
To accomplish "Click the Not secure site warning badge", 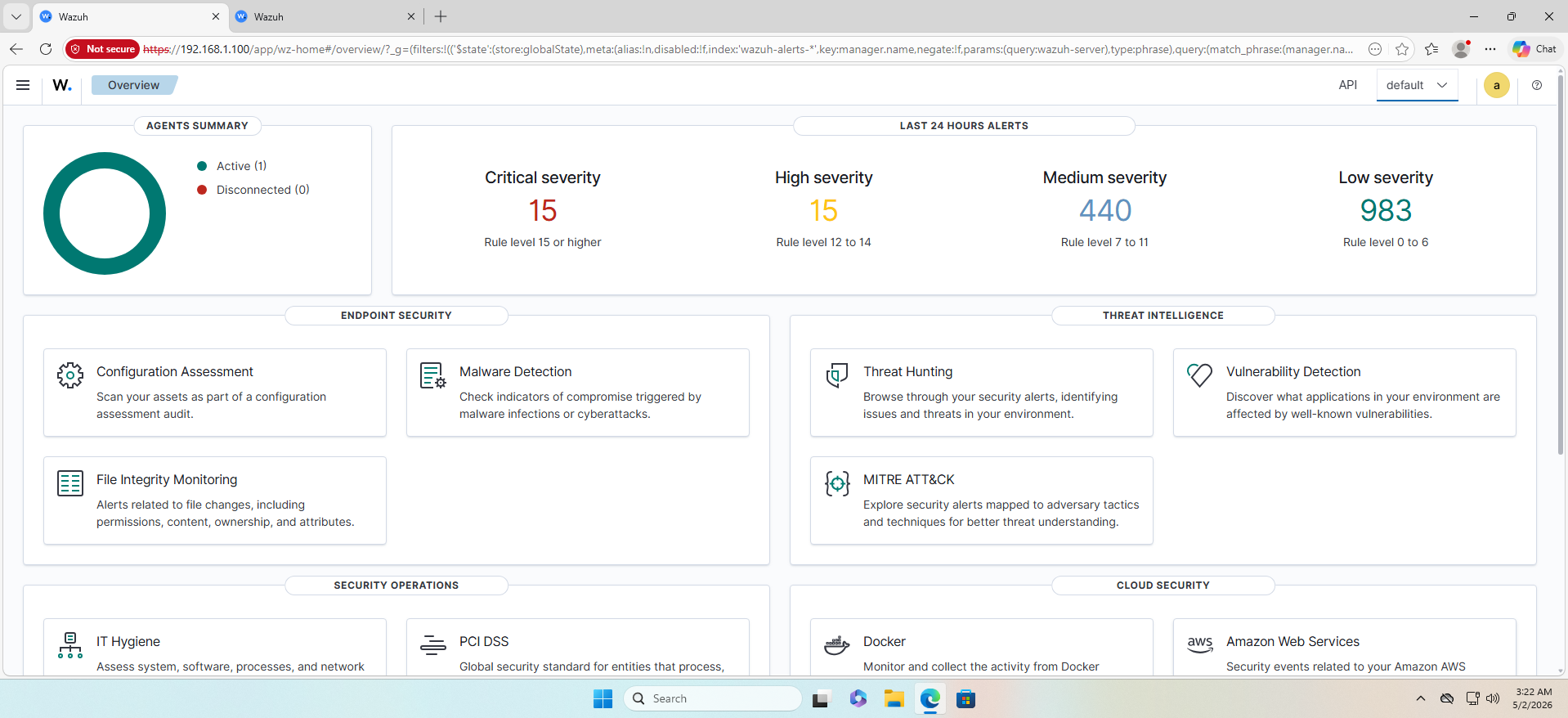I will point(103,49).
